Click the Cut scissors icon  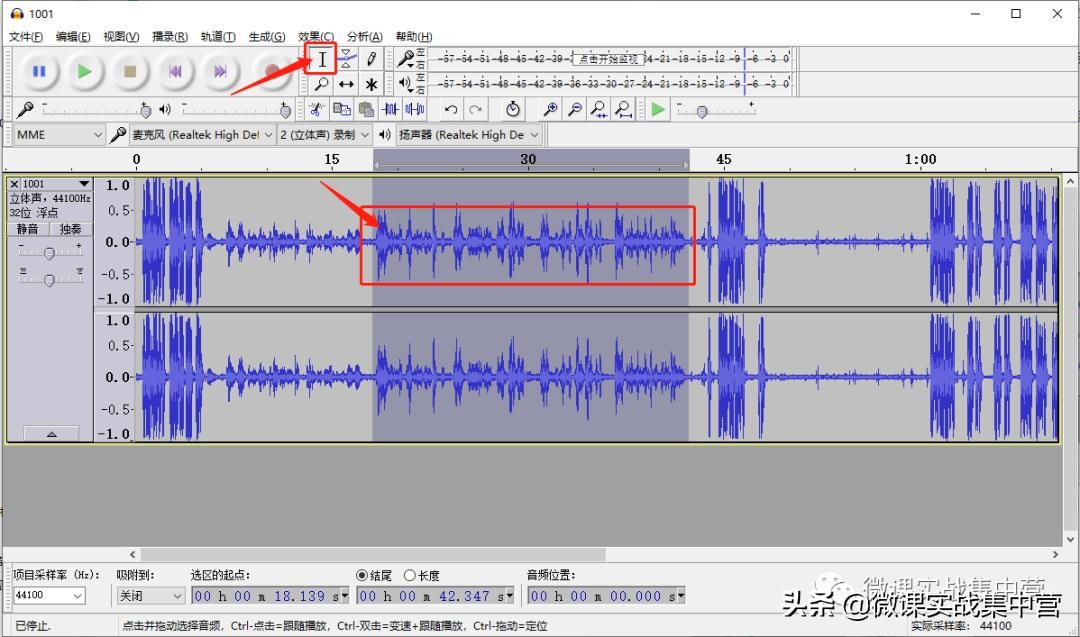pos(318,109)
